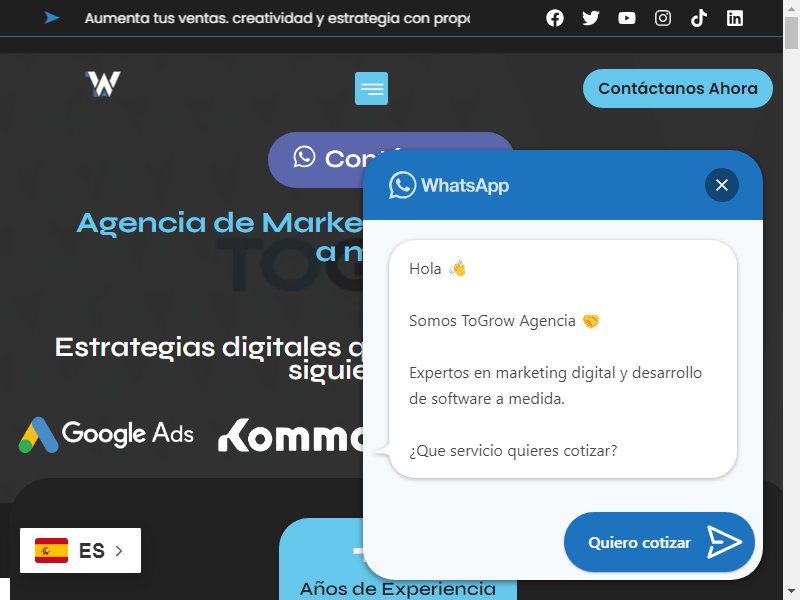Click the chevron beside ES
This screenshot has height=600, width=800.
click(x=119, y=551)
